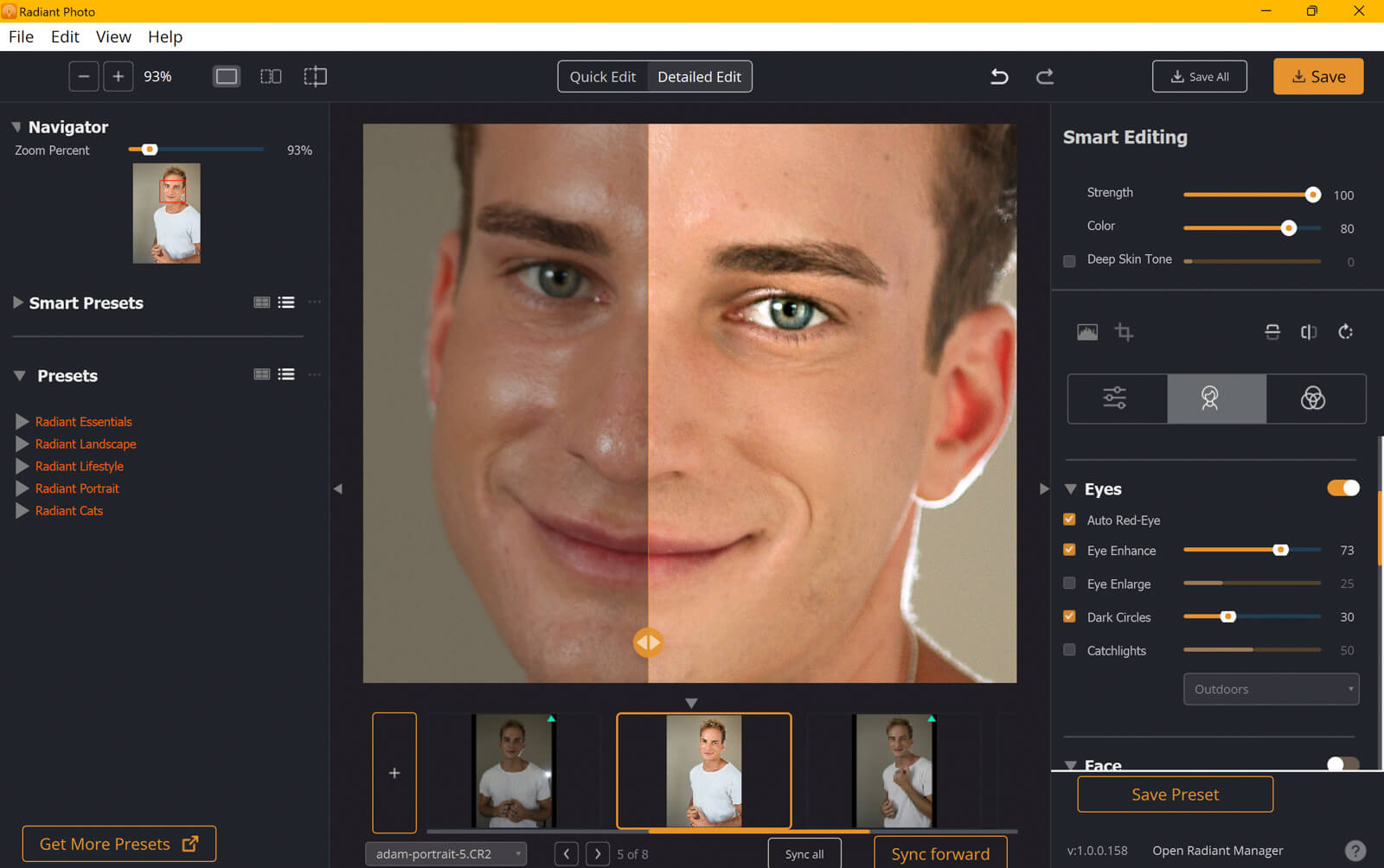This screenshot has height=868, width=1384.
Task: Switch to the Quick Edit tab
Action: pos(602,77)
